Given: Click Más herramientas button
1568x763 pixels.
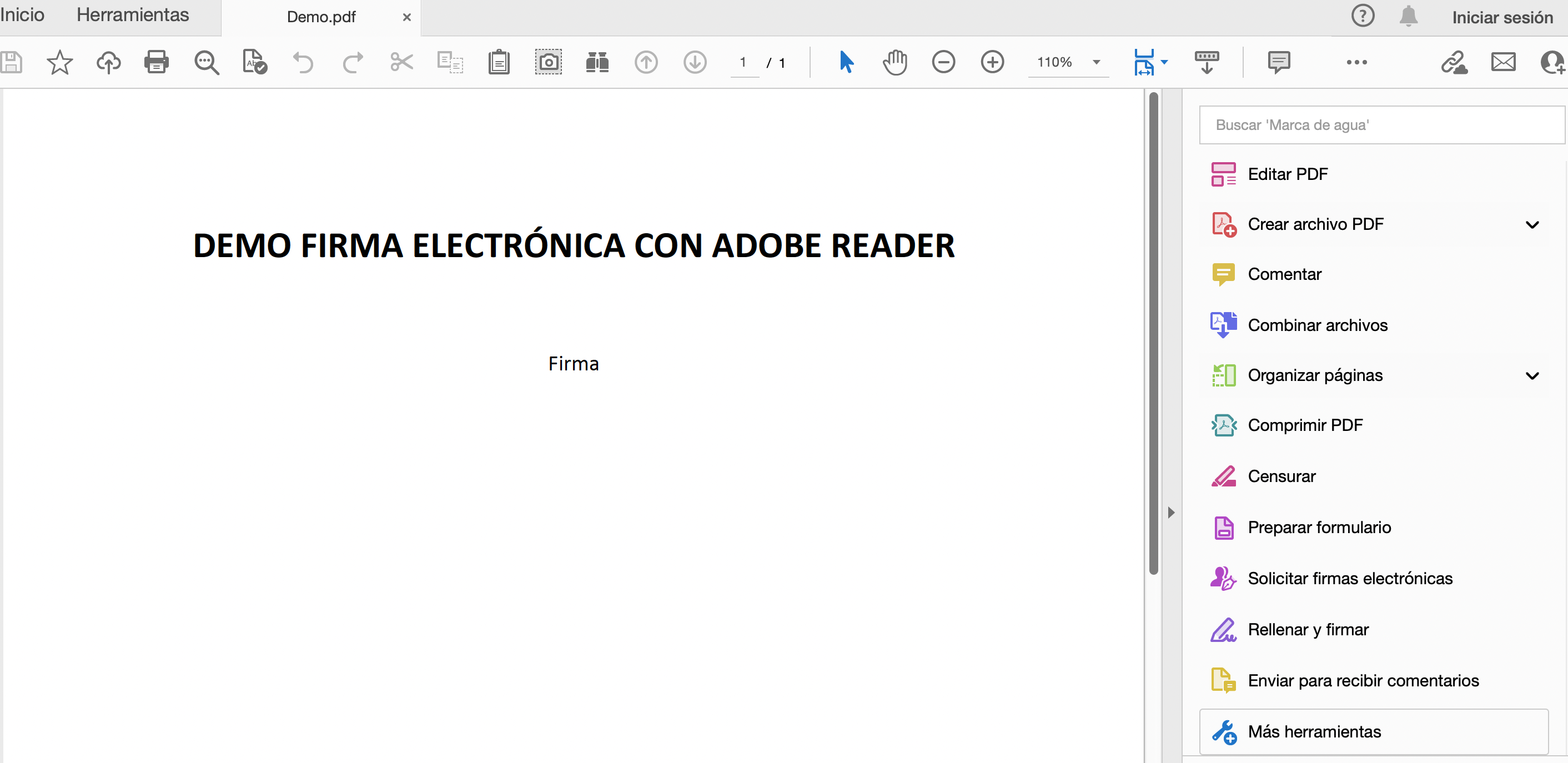Looking at the screenshot, I should 1374,732.
